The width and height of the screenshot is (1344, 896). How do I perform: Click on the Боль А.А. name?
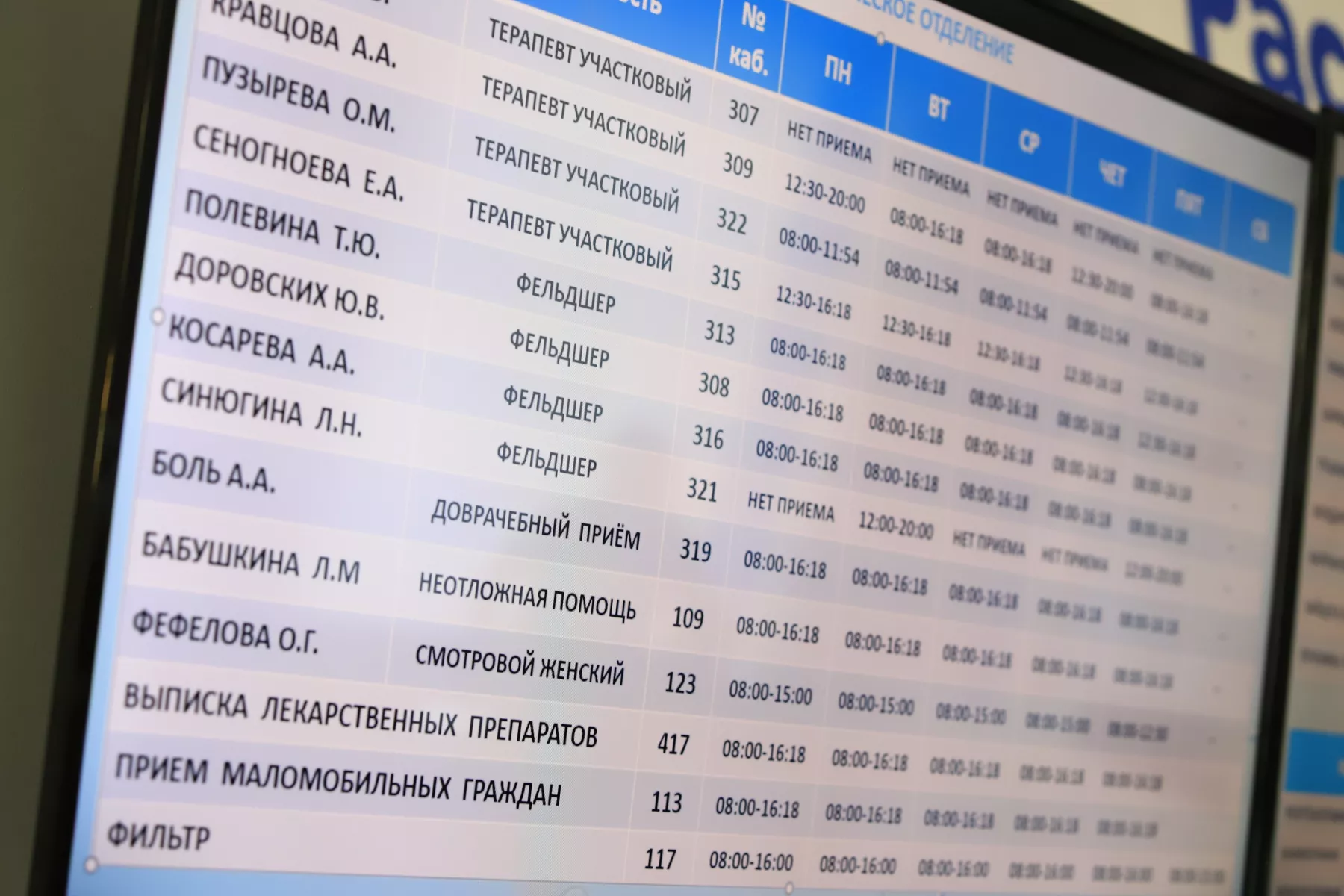coord(214,472)
